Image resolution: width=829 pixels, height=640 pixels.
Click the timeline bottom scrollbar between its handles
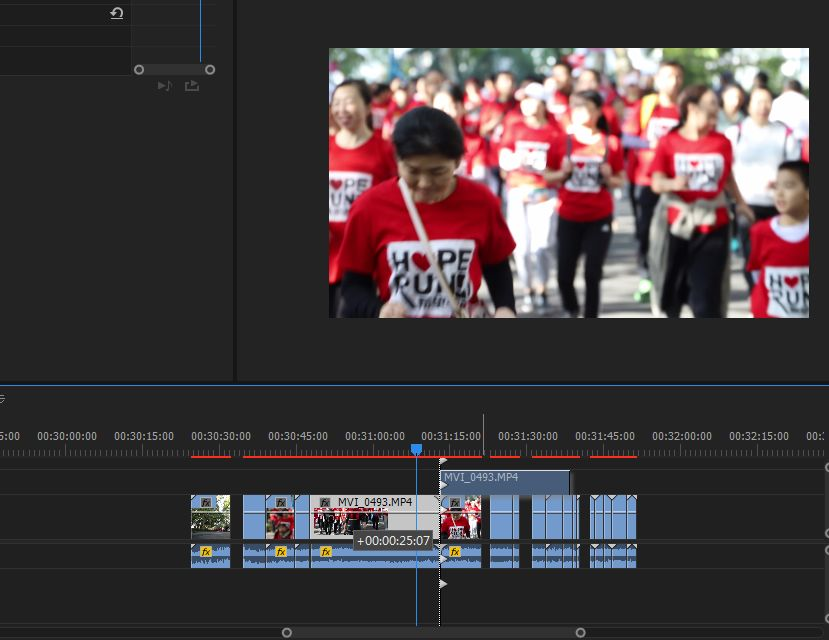coord(434,633)
